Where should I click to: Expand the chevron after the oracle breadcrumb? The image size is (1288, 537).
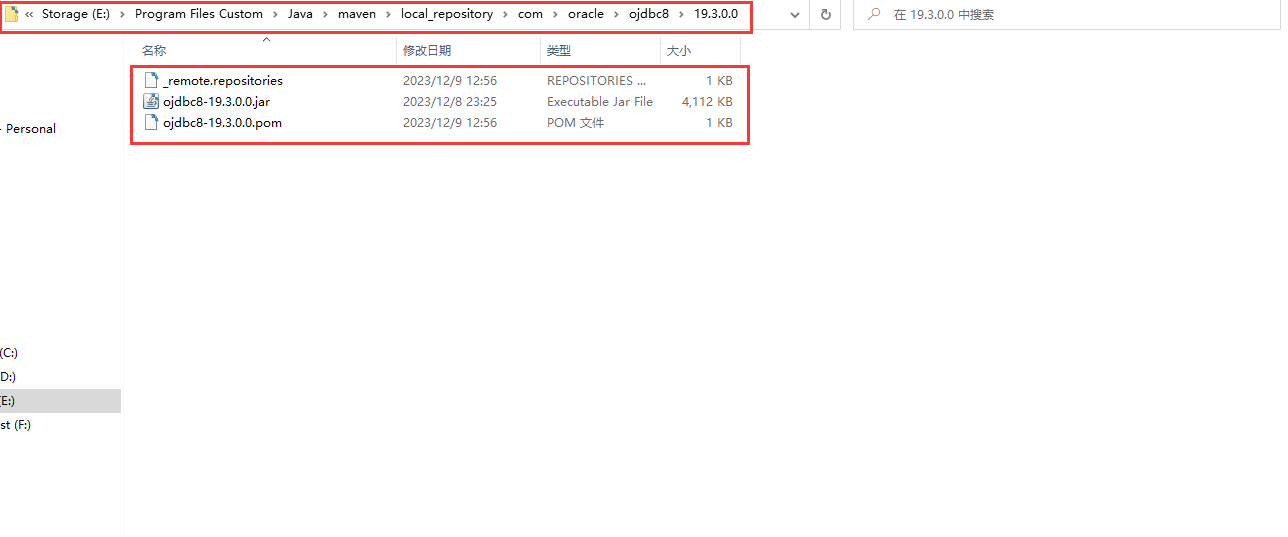[x=616, y=14]
